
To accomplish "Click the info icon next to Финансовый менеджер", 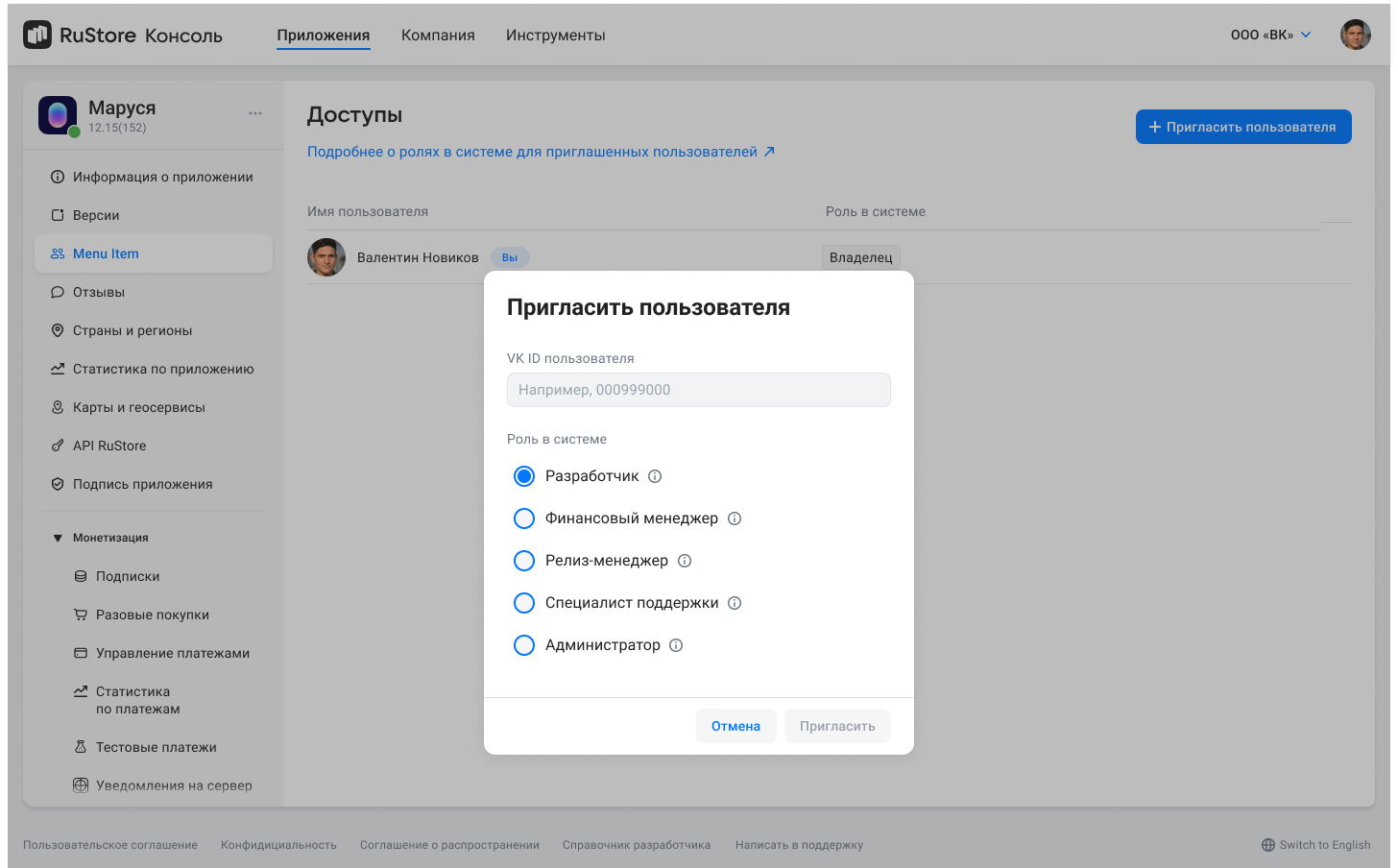I will (735, 518).
